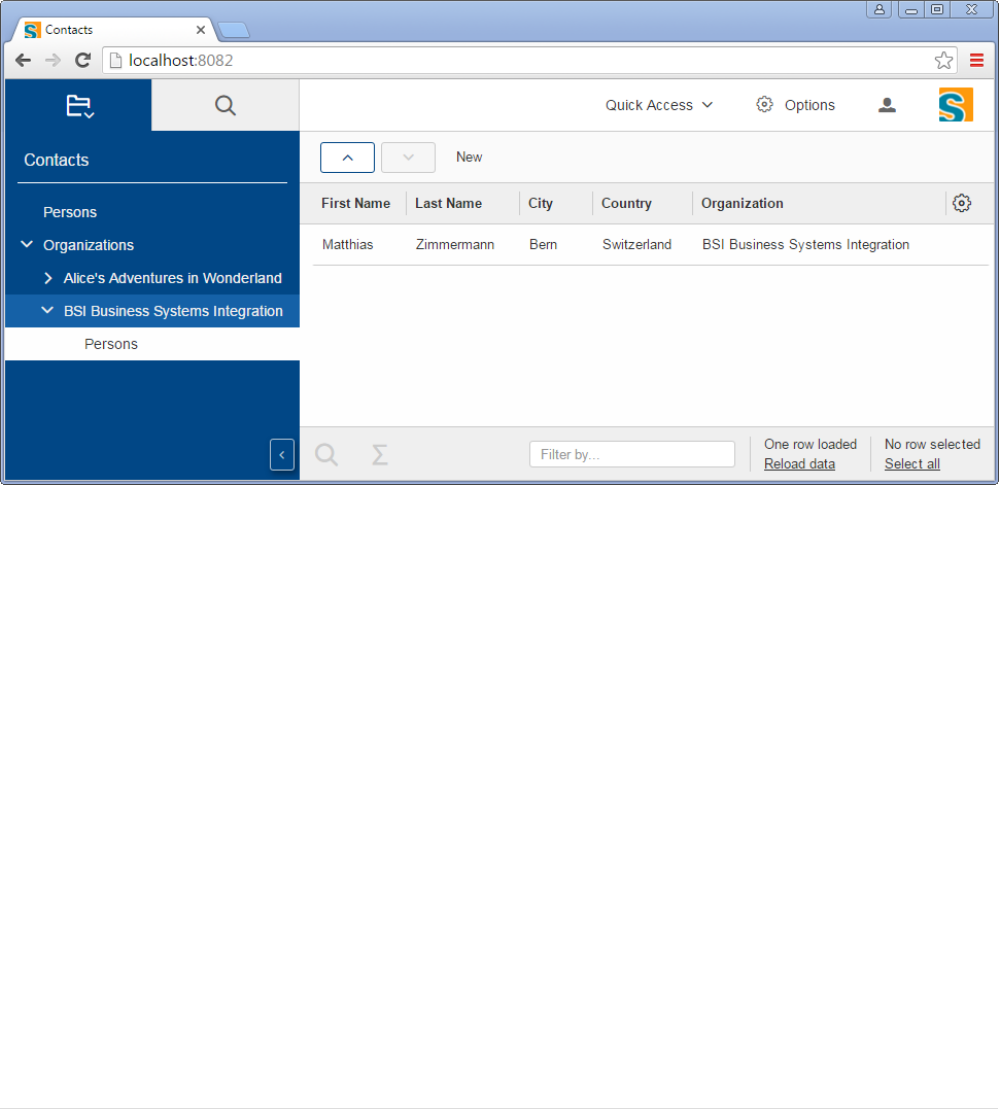Open the sum aggregation sigma control
Image resolution: width=999 pixels, height=1109 pixels.
(380, 454)
